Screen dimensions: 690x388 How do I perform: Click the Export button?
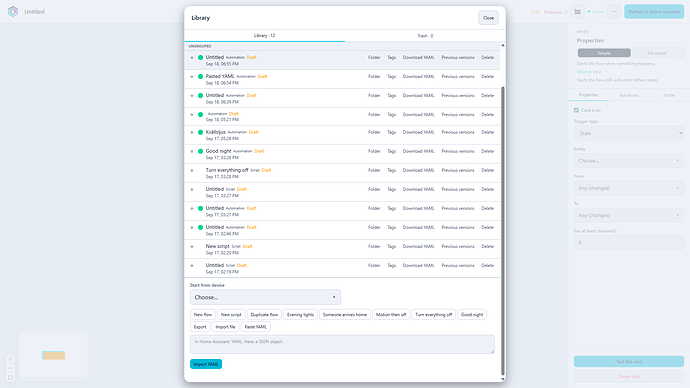click(200, 327)
